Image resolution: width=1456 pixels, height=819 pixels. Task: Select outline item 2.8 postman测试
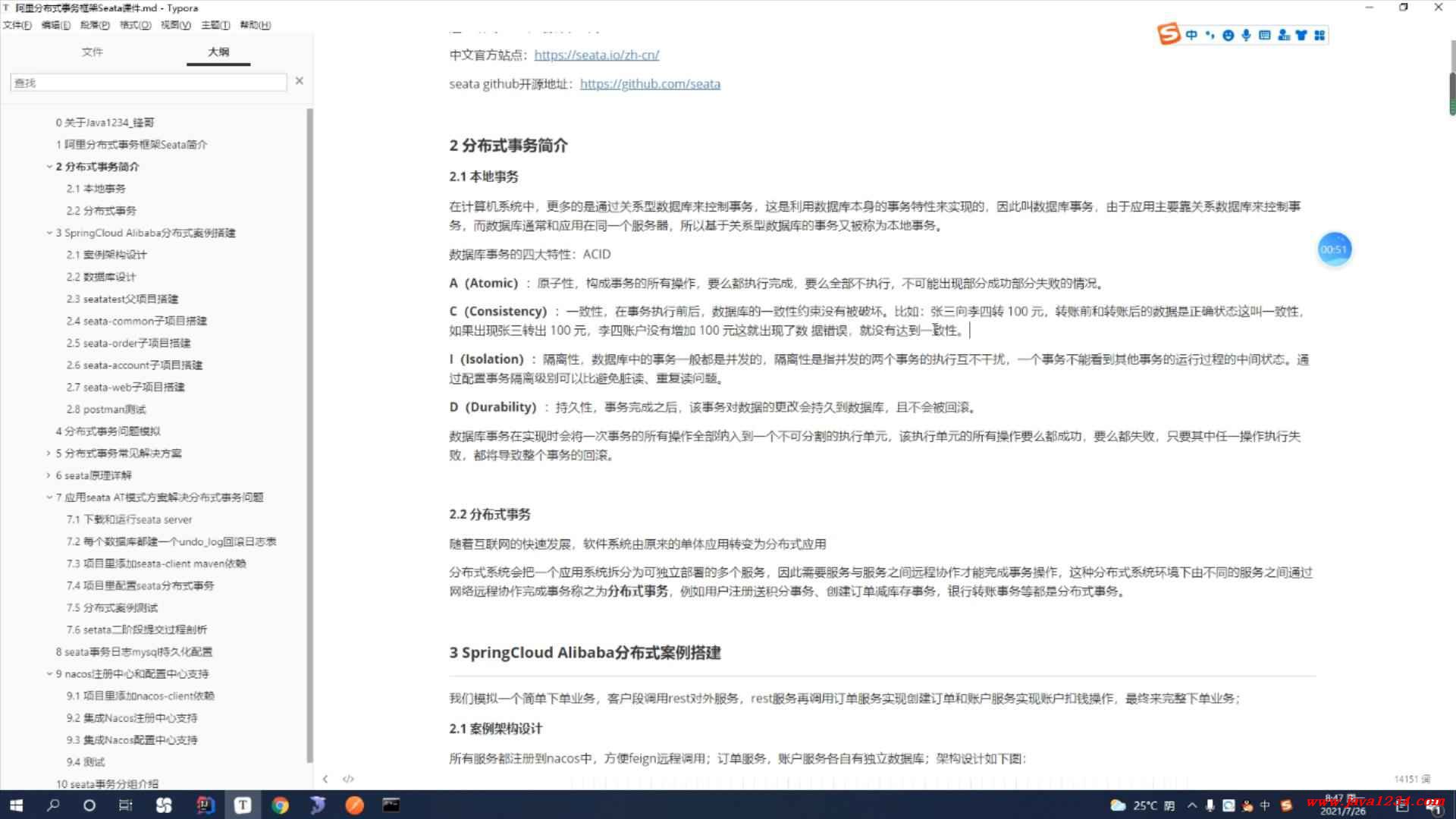click(105, 409)
